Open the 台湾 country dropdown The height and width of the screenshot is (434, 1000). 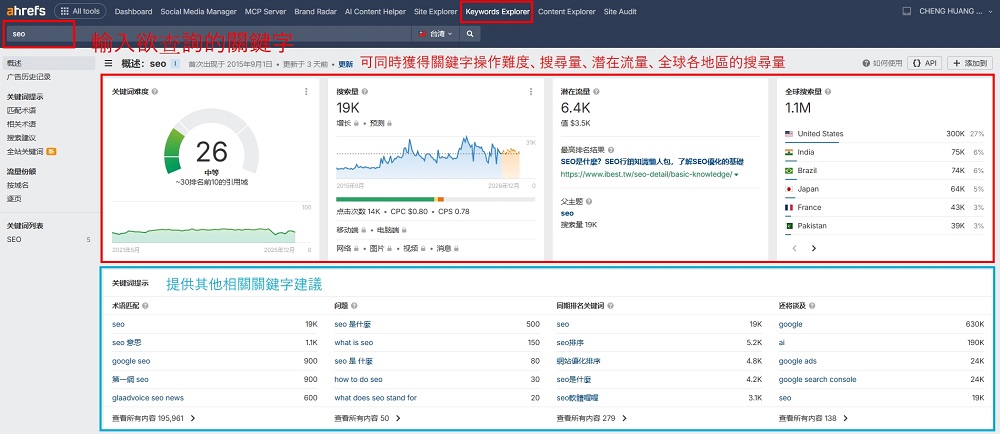436,34
